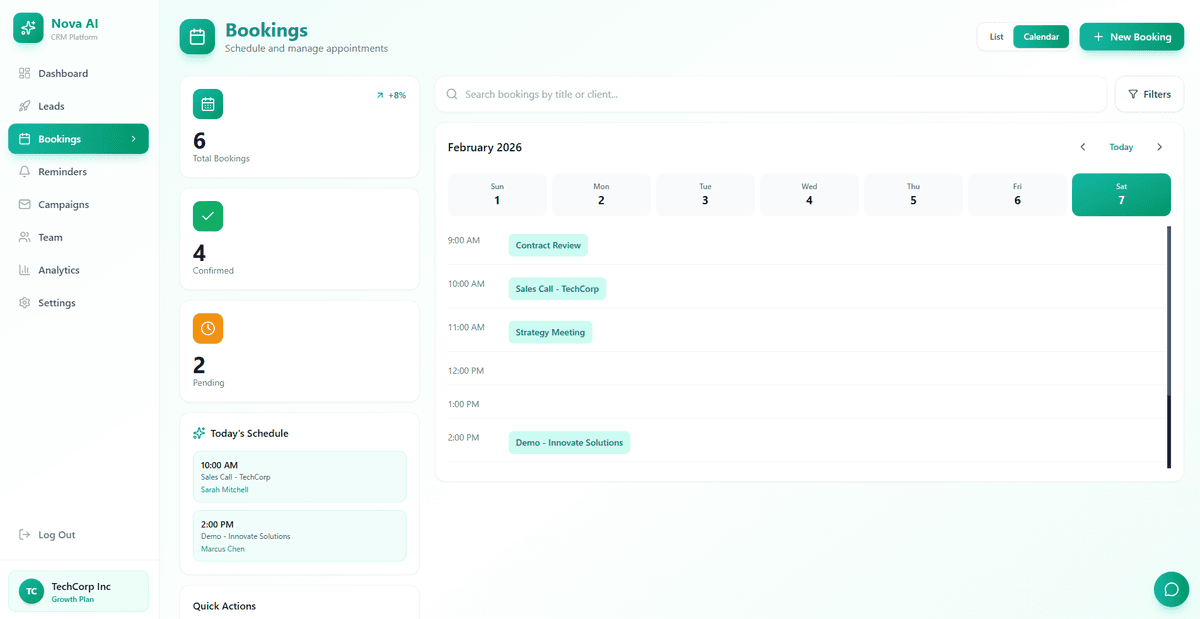Open the Reminders page
Image resolution: width=1200 pixels, height=619 pixels.
click(63, 171)
